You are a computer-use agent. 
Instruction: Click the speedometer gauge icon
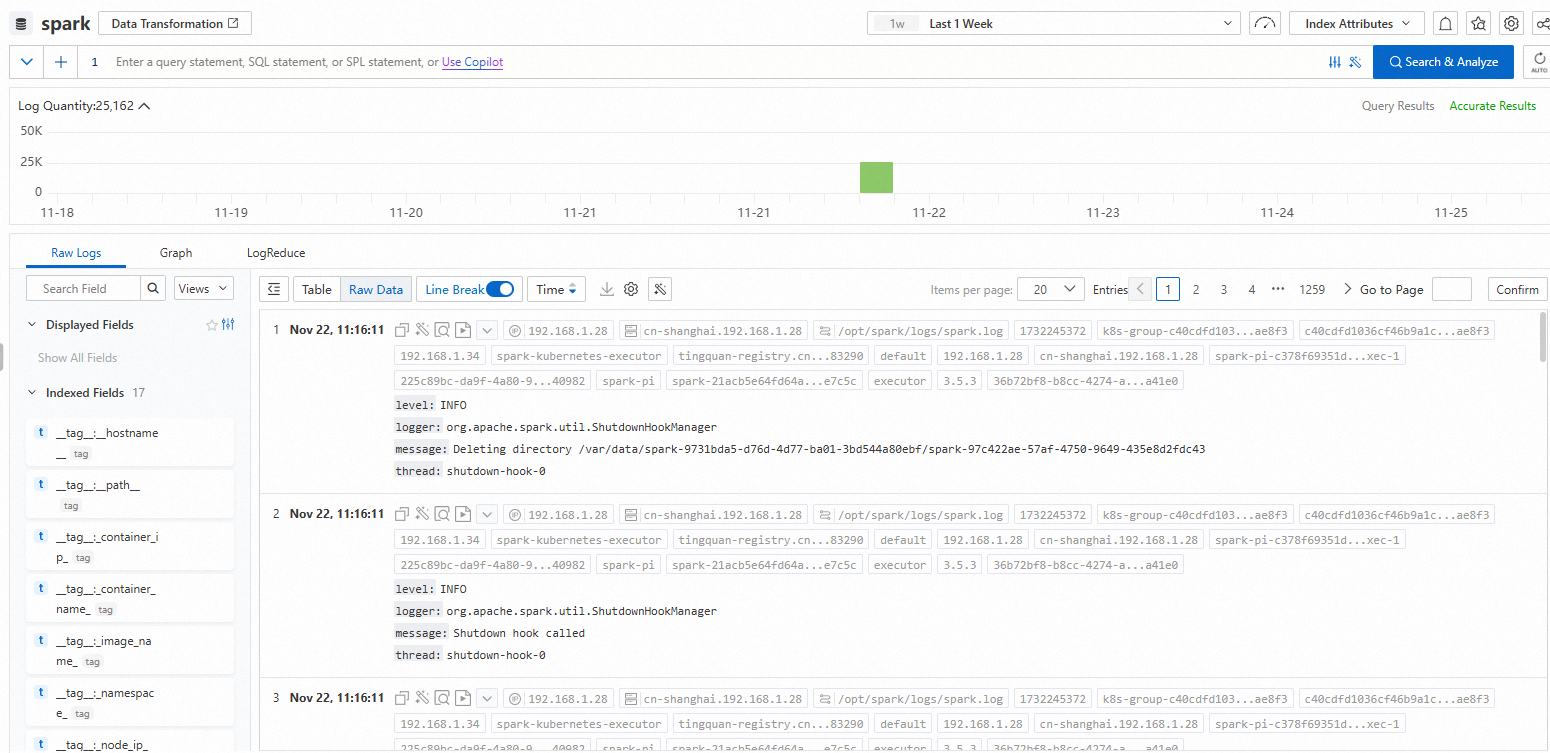(1265, 23)
